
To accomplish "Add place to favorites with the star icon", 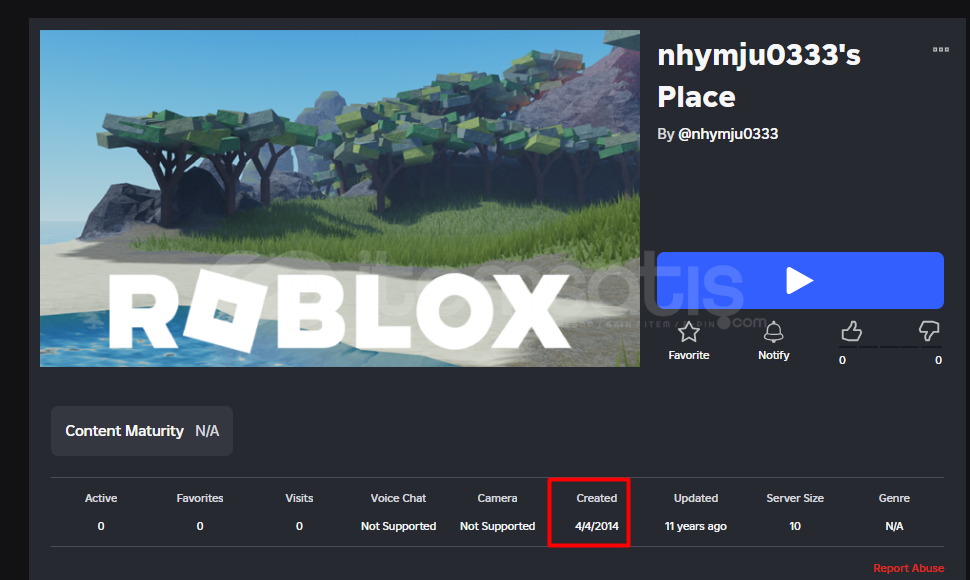I will click(x=689, y=332).
